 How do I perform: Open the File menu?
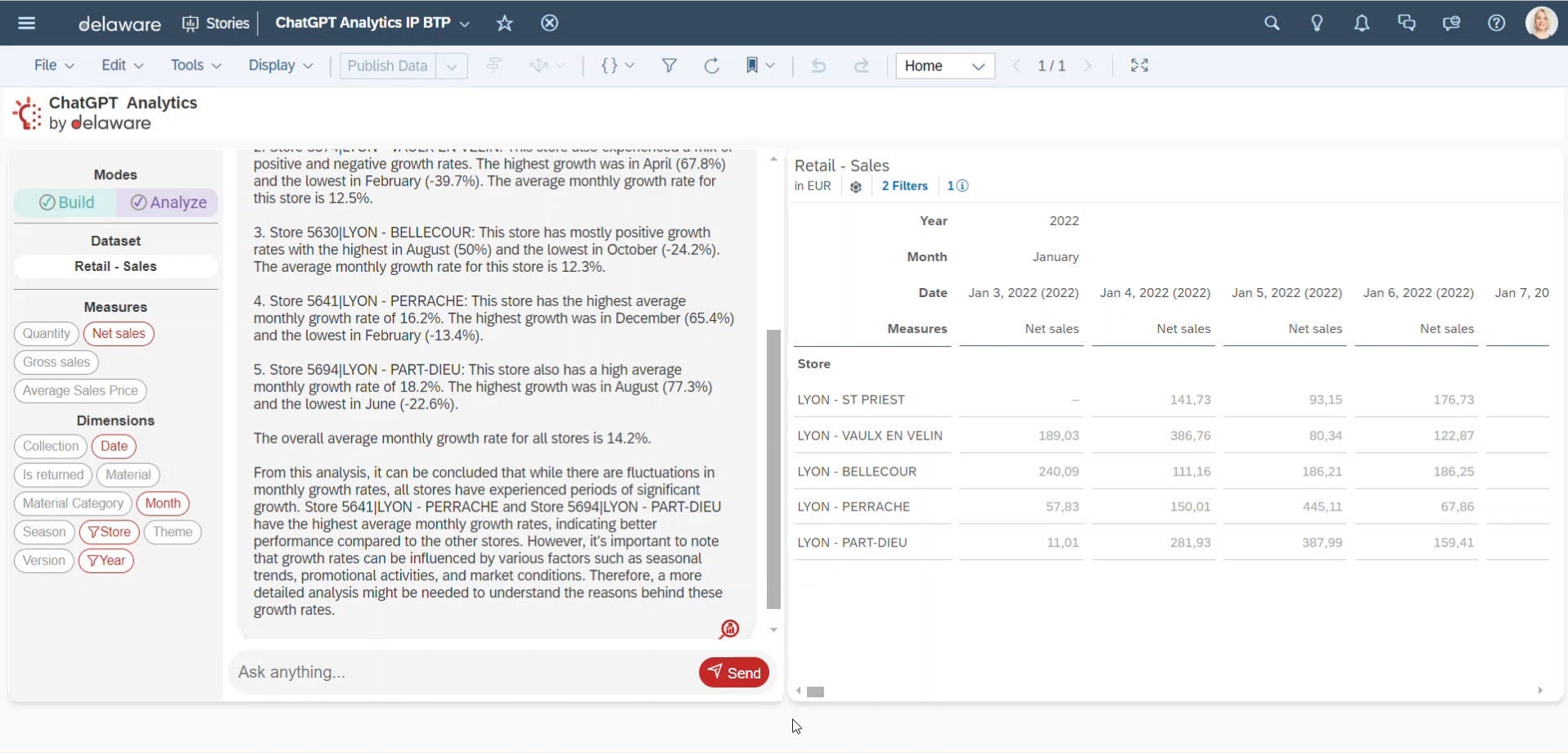point(53,65)
